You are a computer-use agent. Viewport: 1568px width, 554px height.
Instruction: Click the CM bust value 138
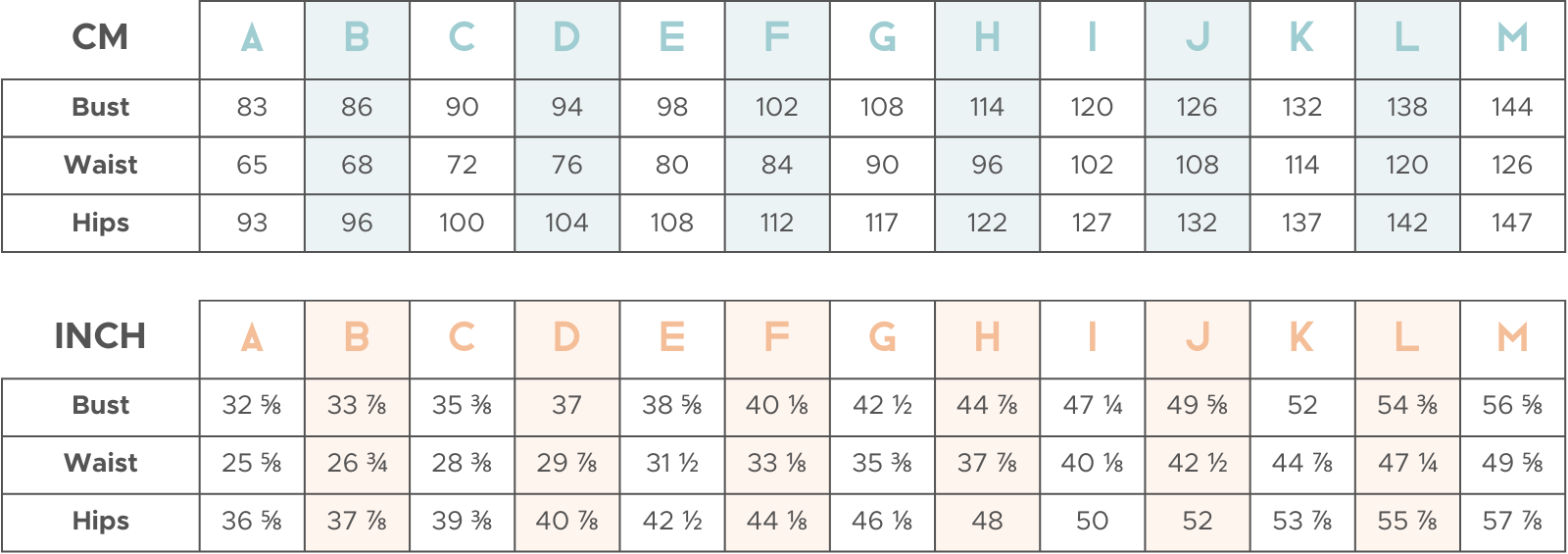click(1407, 107)
